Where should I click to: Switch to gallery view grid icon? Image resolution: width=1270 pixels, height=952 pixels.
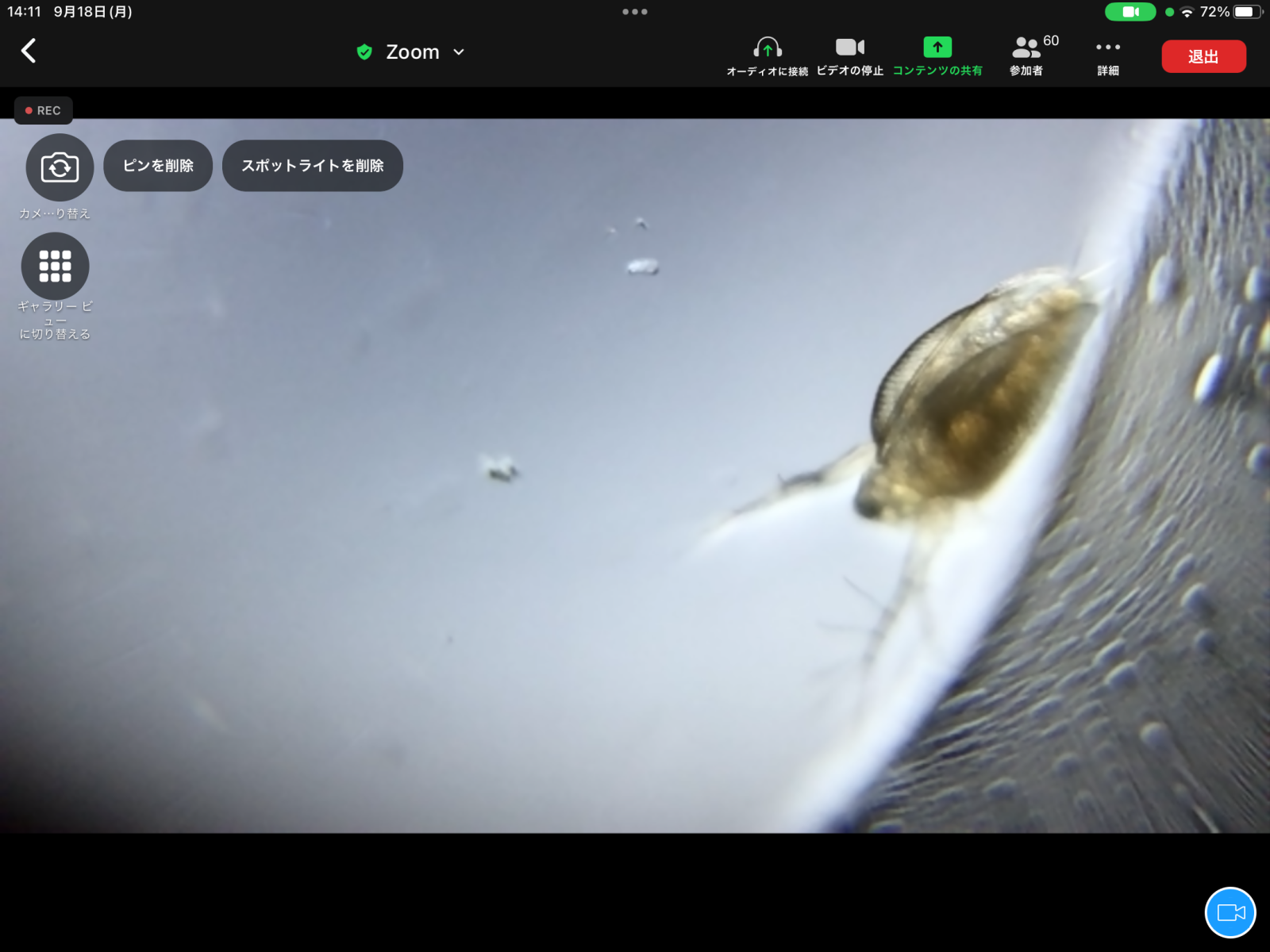(55, 267)
